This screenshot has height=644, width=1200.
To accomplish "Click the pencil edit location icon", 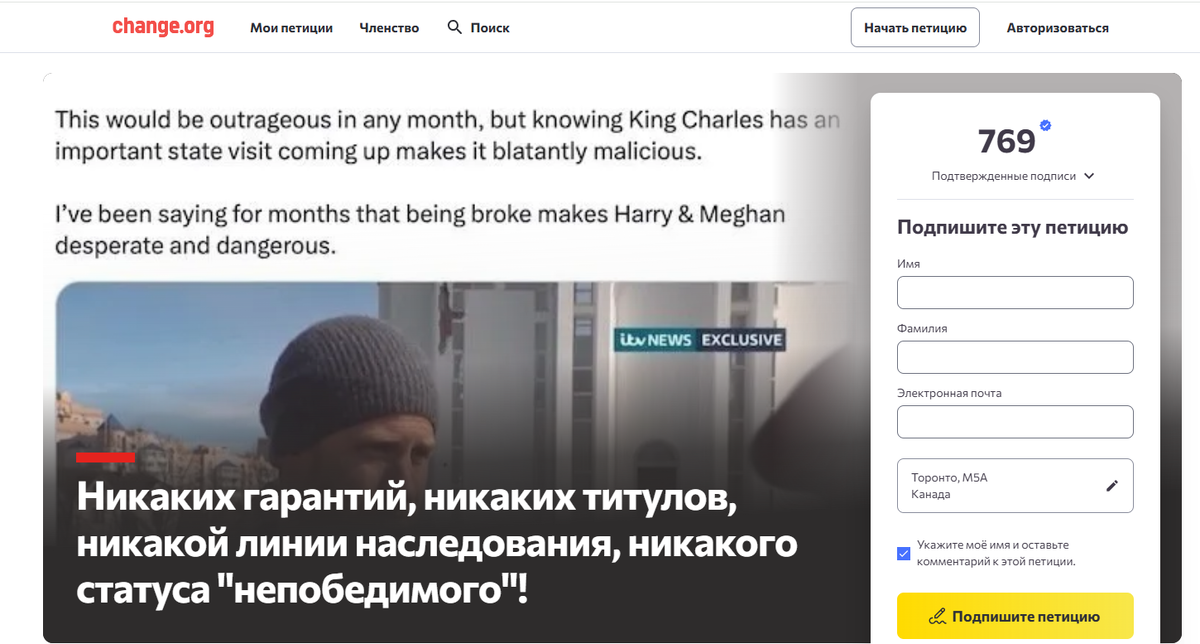I will pos(1112,486).
